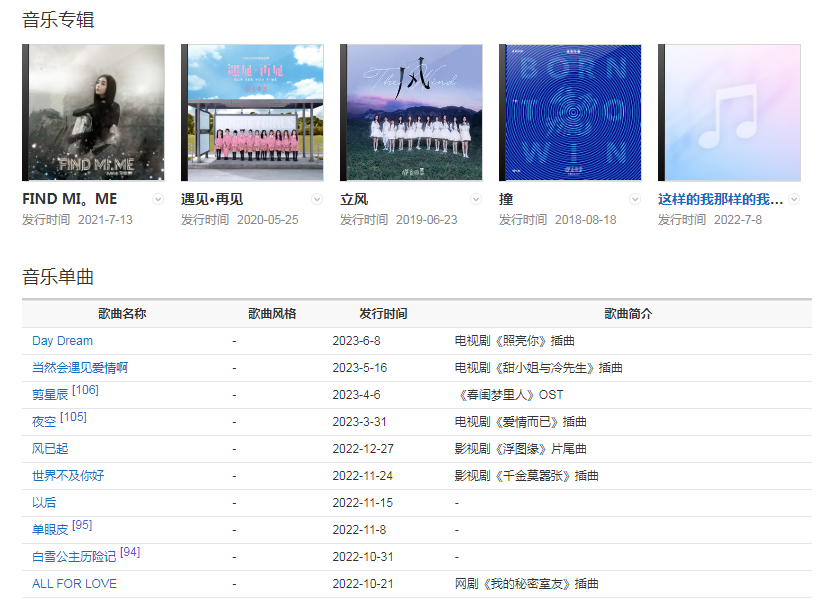The image size is (816, 598).
Task: Open reference 105 footnote beside 夜空
Action: coord(73,417)
